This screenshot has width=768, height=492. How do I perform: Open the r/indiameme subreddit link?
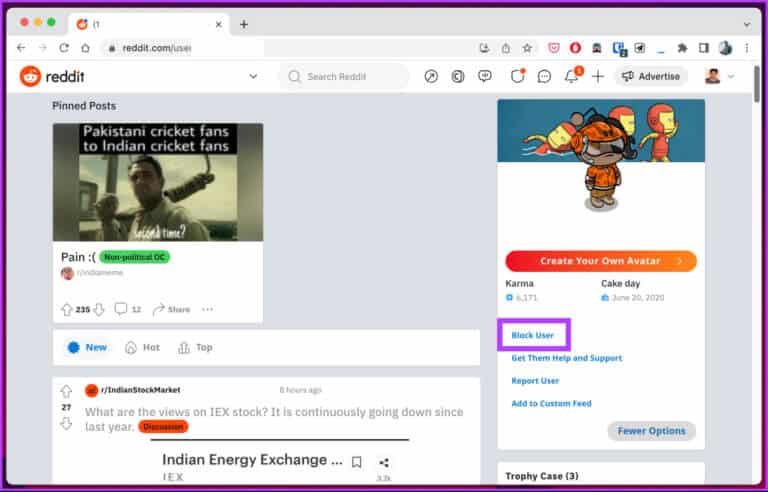pos(100,272)
